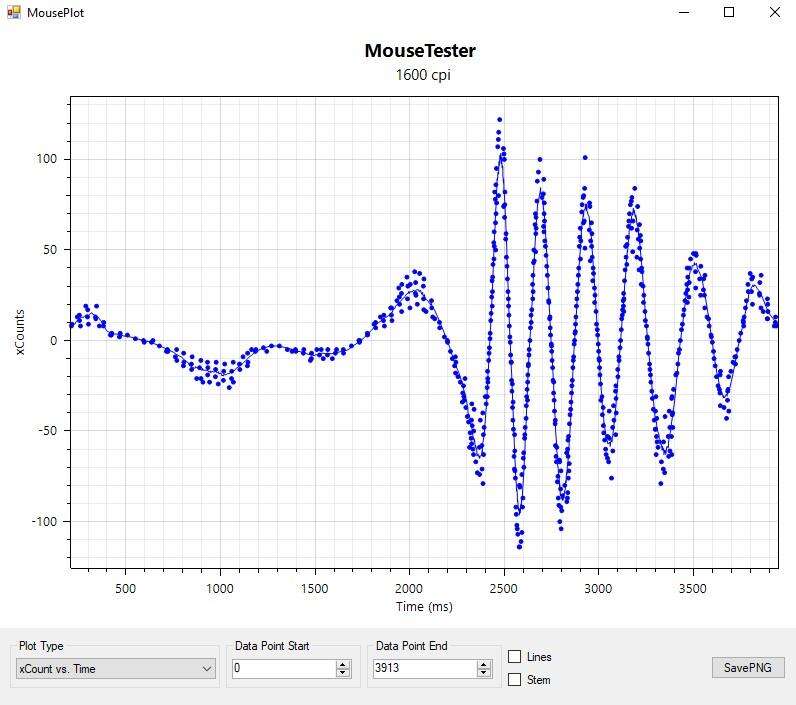Click the Data Point Start input field

(x=282, y=669)
